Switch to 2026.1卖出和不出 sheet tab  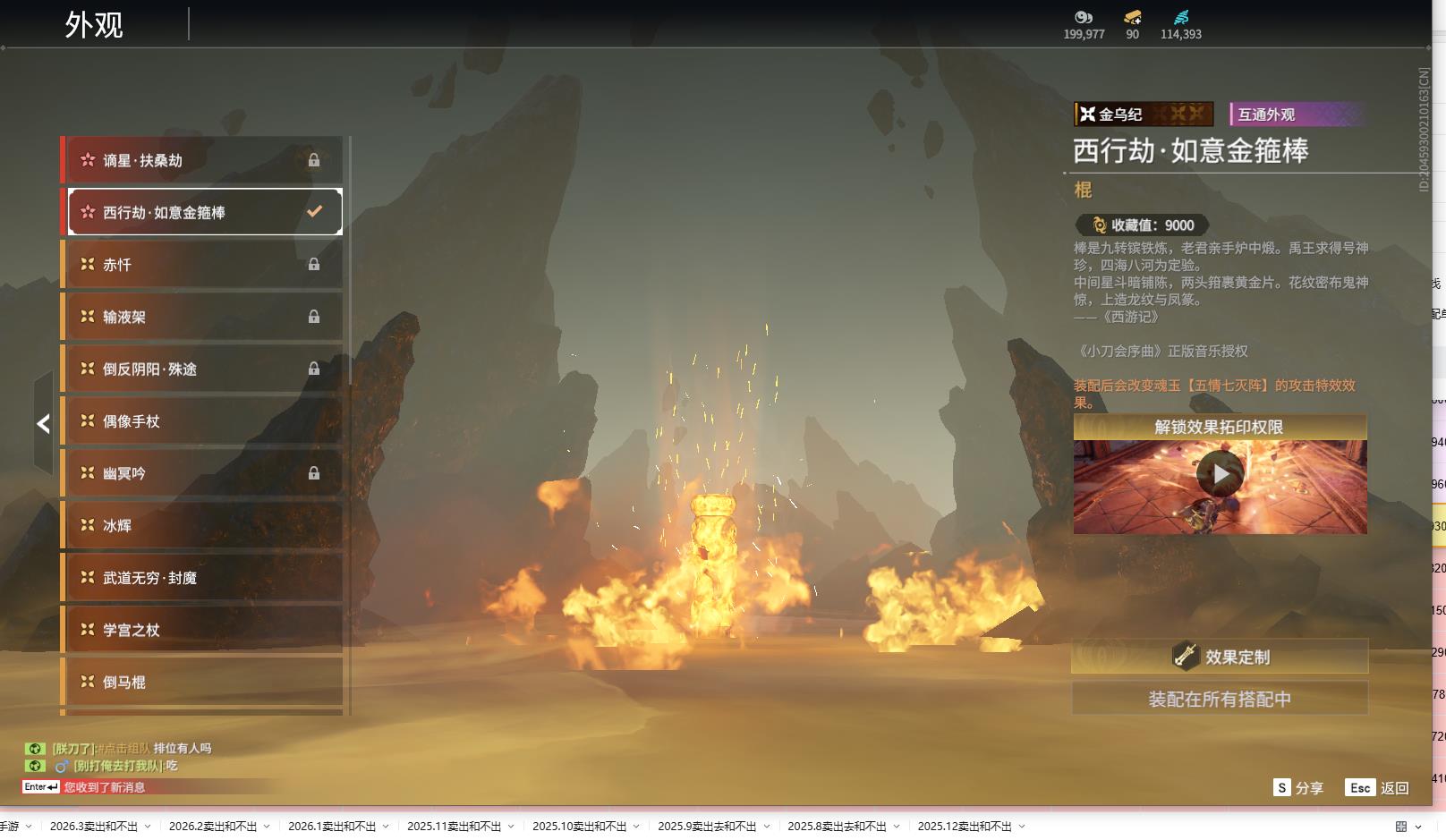[x=332, y=827]
